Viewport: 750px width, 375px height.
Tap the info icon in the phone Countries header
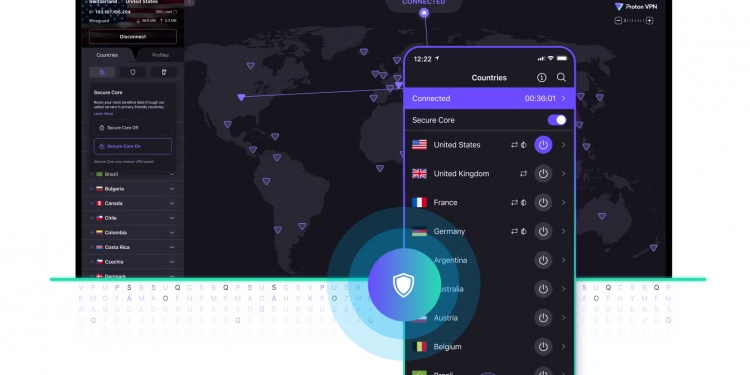point(541,77)
